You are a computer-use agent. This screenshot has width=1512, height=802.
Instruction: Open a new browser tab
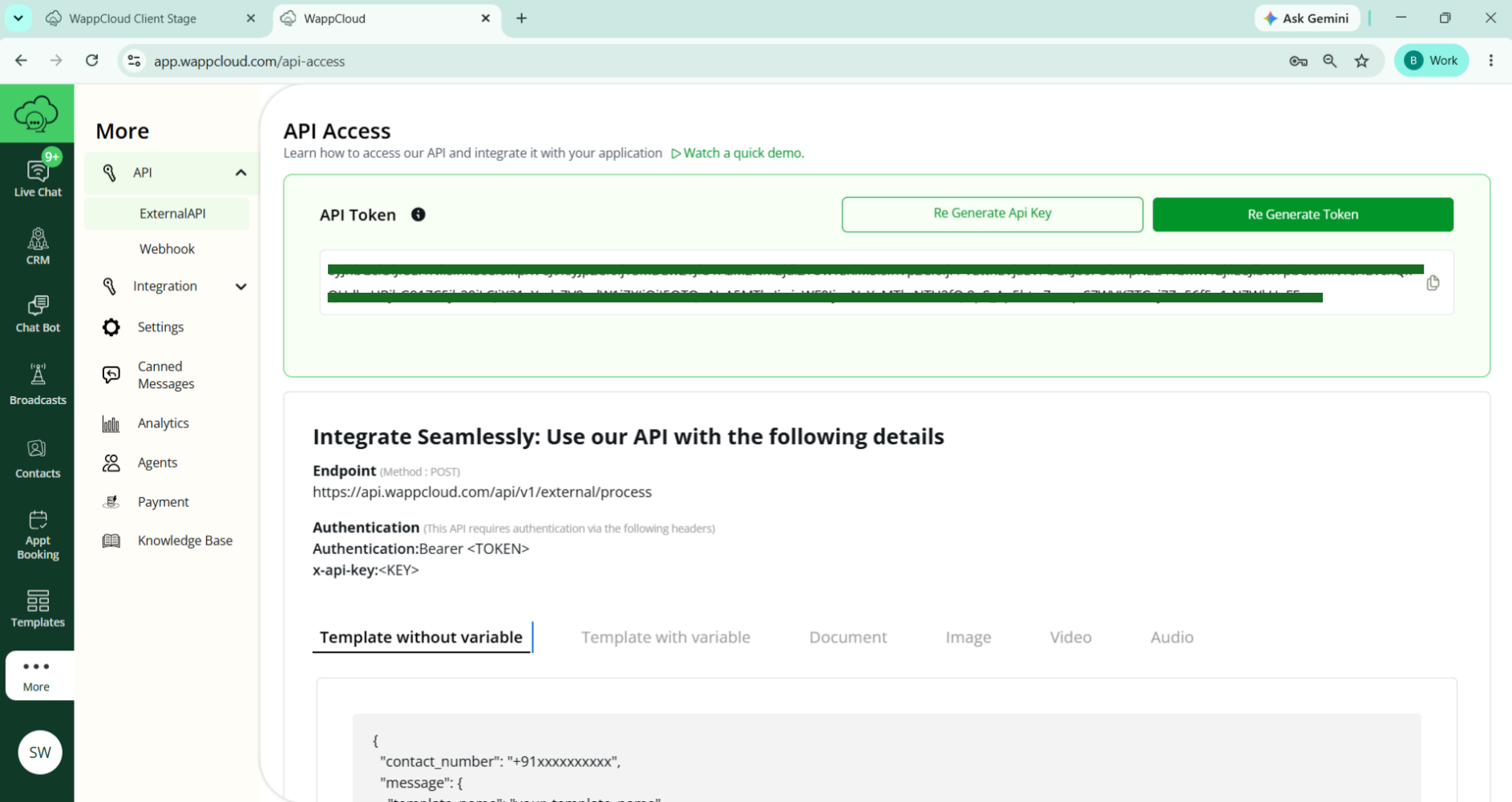pyautogui.click(x=522, y=18)
